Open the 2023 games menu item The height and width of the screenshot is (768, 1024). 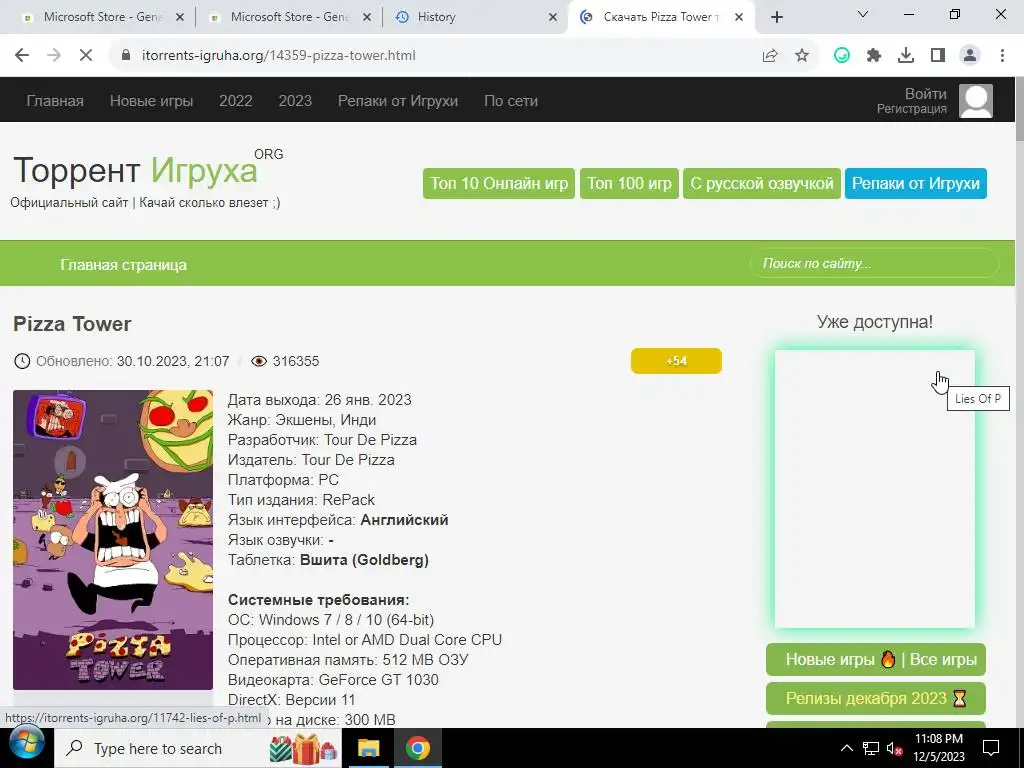tap(295, 101)
